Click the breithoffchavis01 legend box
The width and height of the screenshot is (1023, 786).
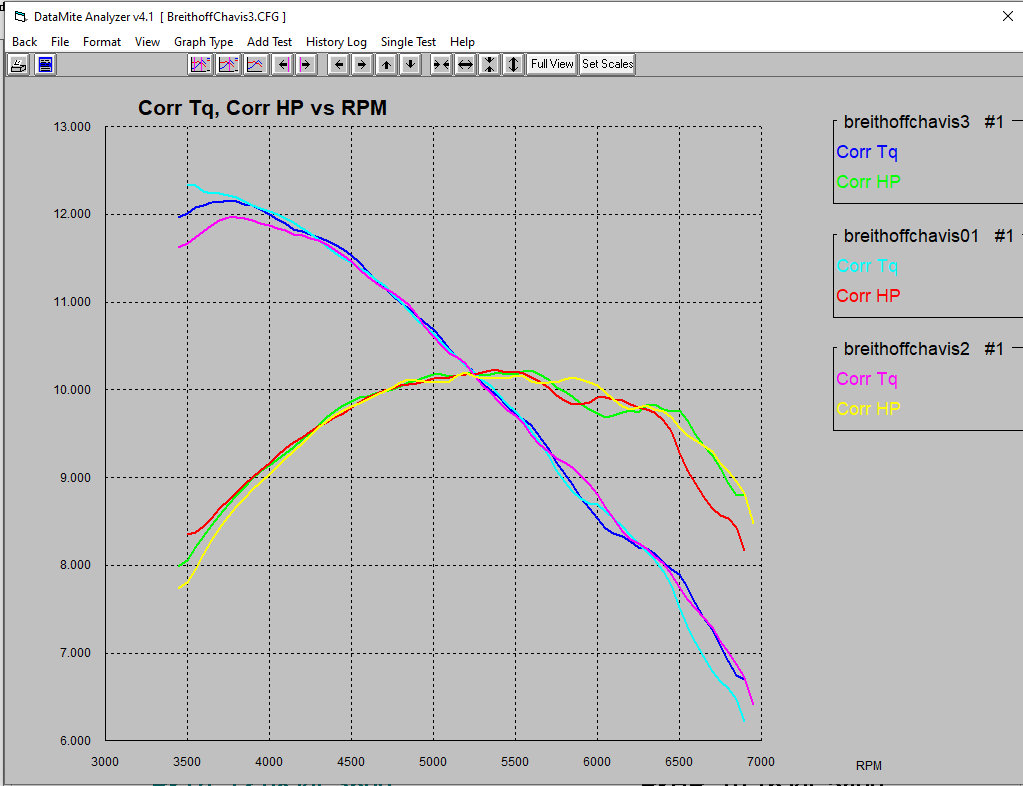[927, 266]
